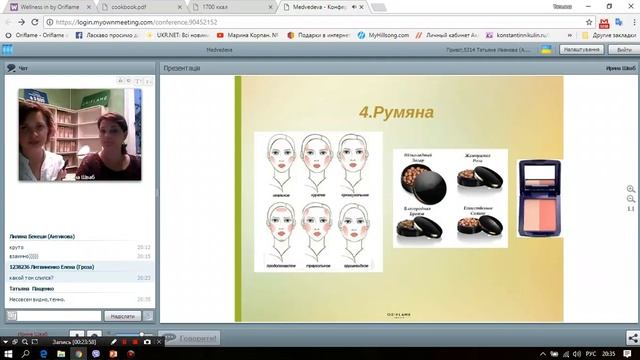
Task: Click the Говорити! speak button
Action: click(189, 338)
